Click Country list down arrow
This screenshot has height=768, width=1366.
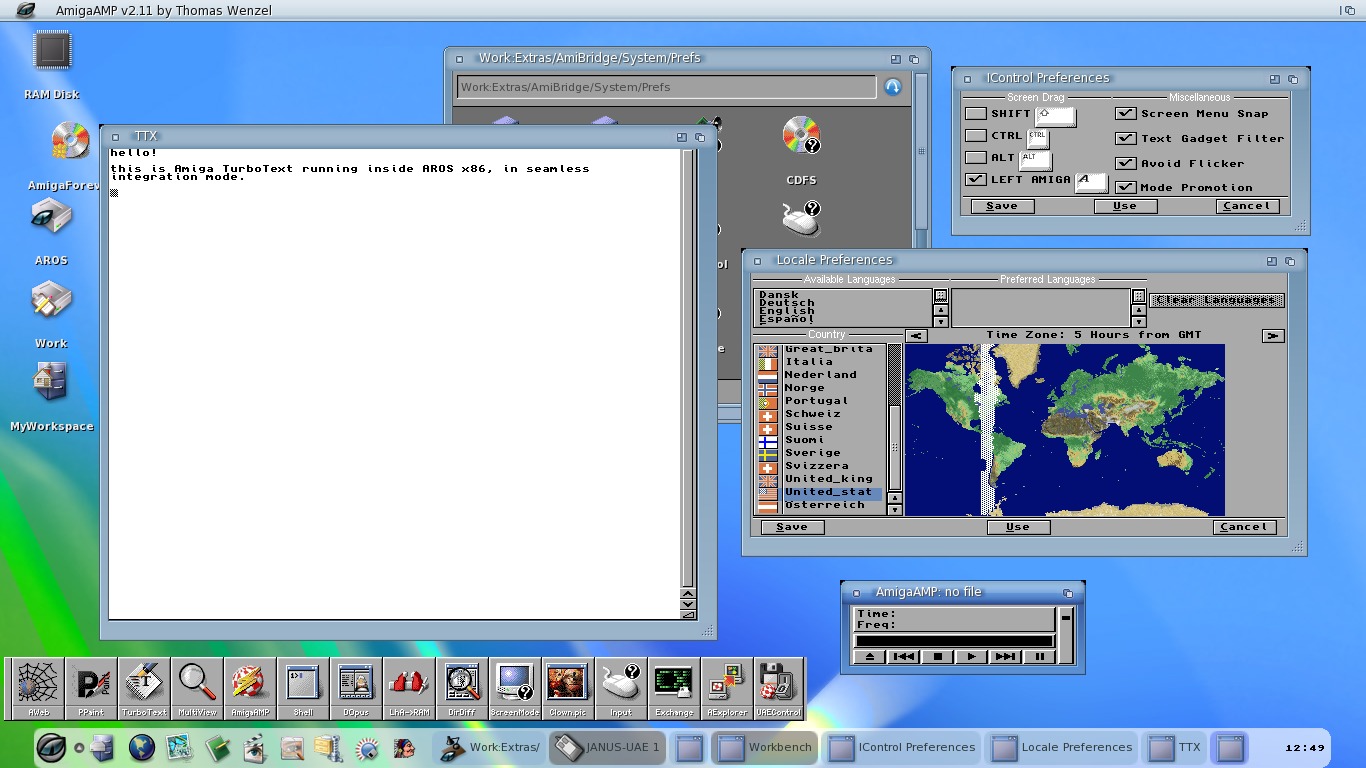(895, 509)
